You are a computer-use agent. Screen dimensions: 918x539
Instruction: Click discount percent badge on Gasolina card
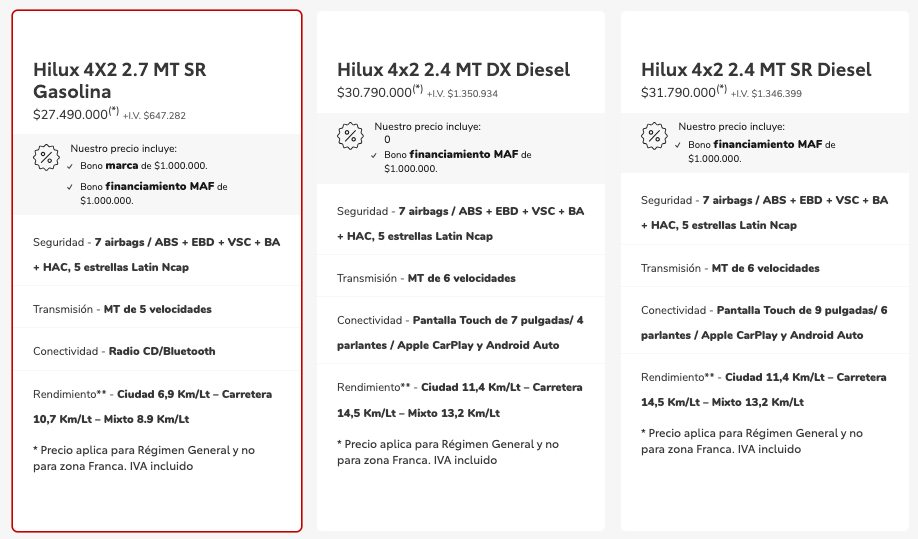46,157
